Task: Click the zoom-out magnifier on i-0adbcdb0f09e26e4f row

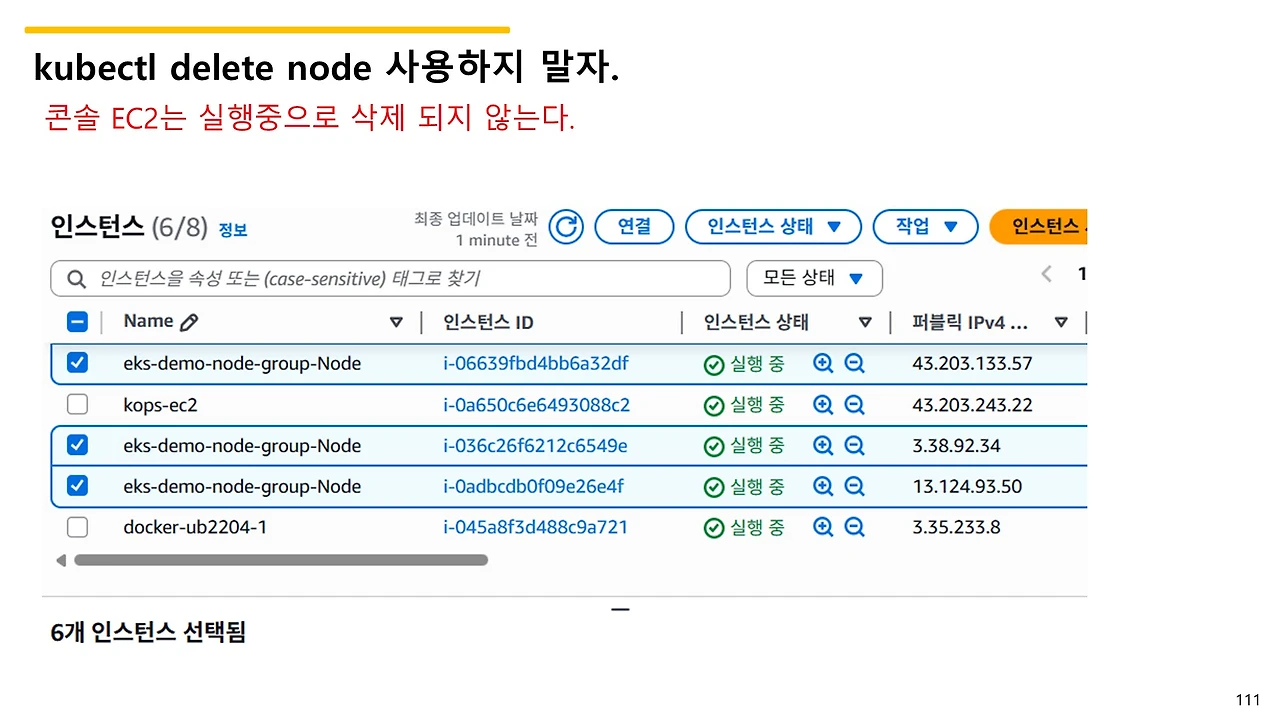Action: pos(854,486)
